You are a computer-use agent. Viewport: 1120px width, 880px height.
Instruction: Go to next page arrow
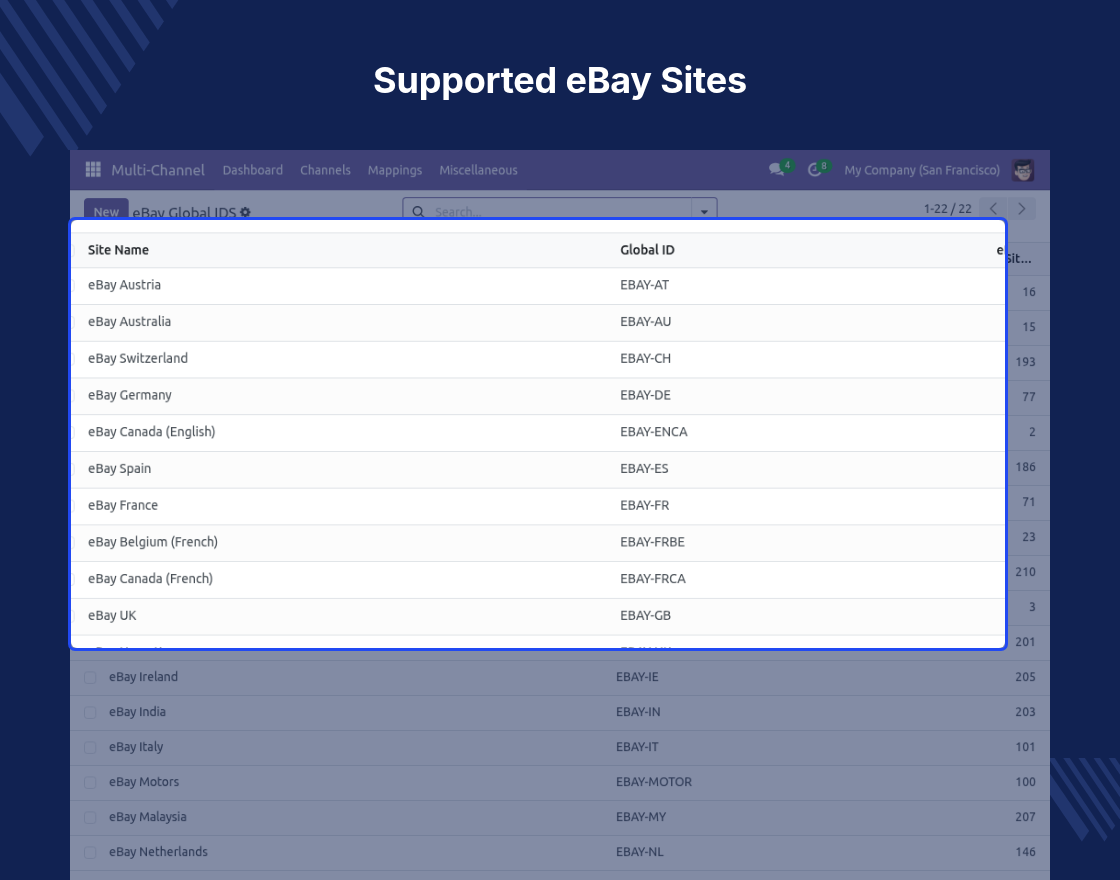pos(1021,209)
